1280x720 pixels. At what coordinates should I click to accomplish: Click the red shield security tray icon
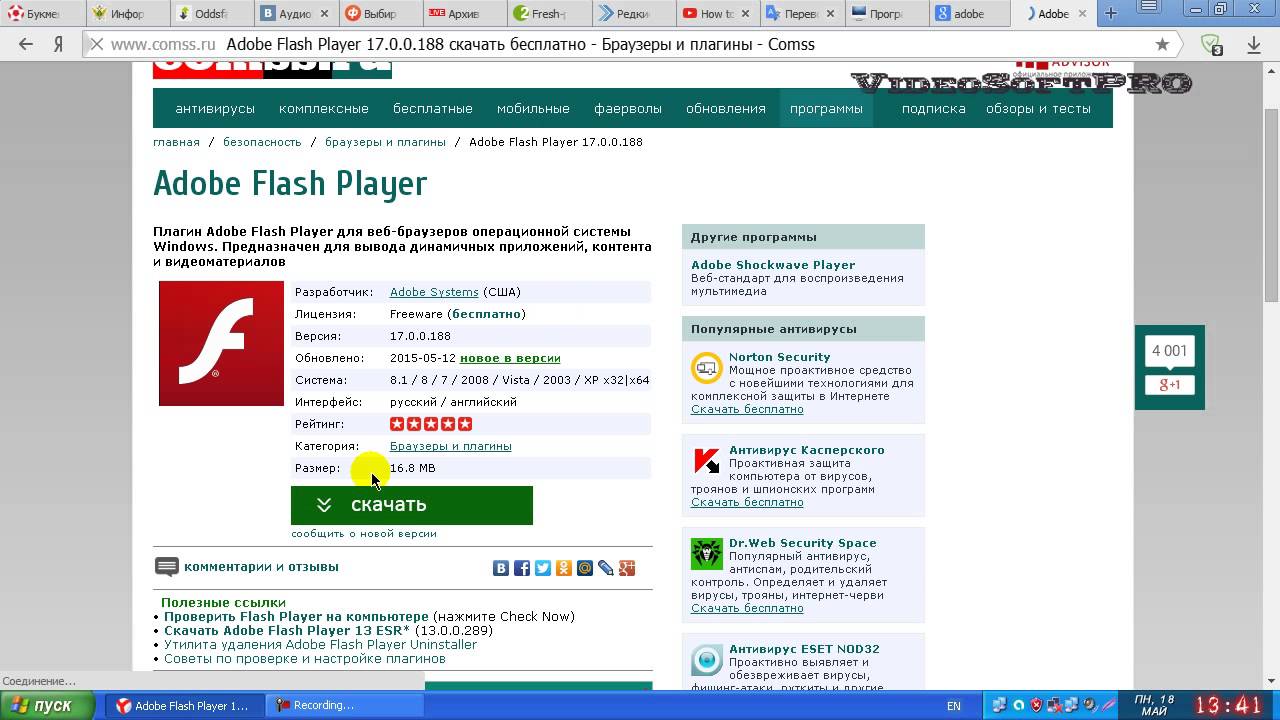coord(1037,705)
